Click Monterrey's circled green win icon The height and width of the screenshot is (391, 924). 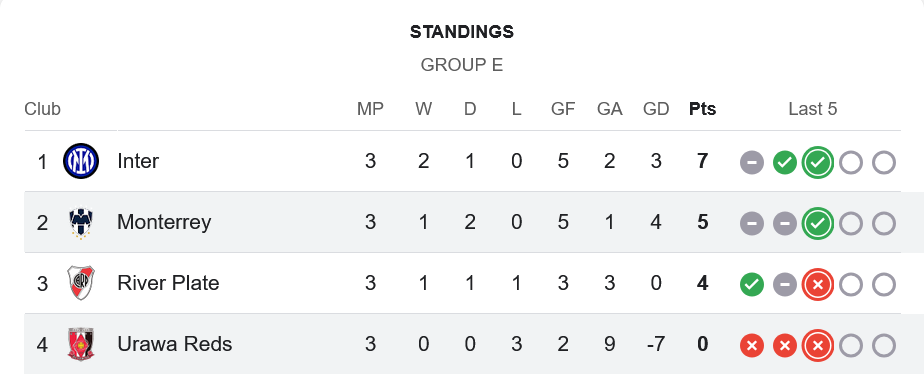tap(817, 223)
